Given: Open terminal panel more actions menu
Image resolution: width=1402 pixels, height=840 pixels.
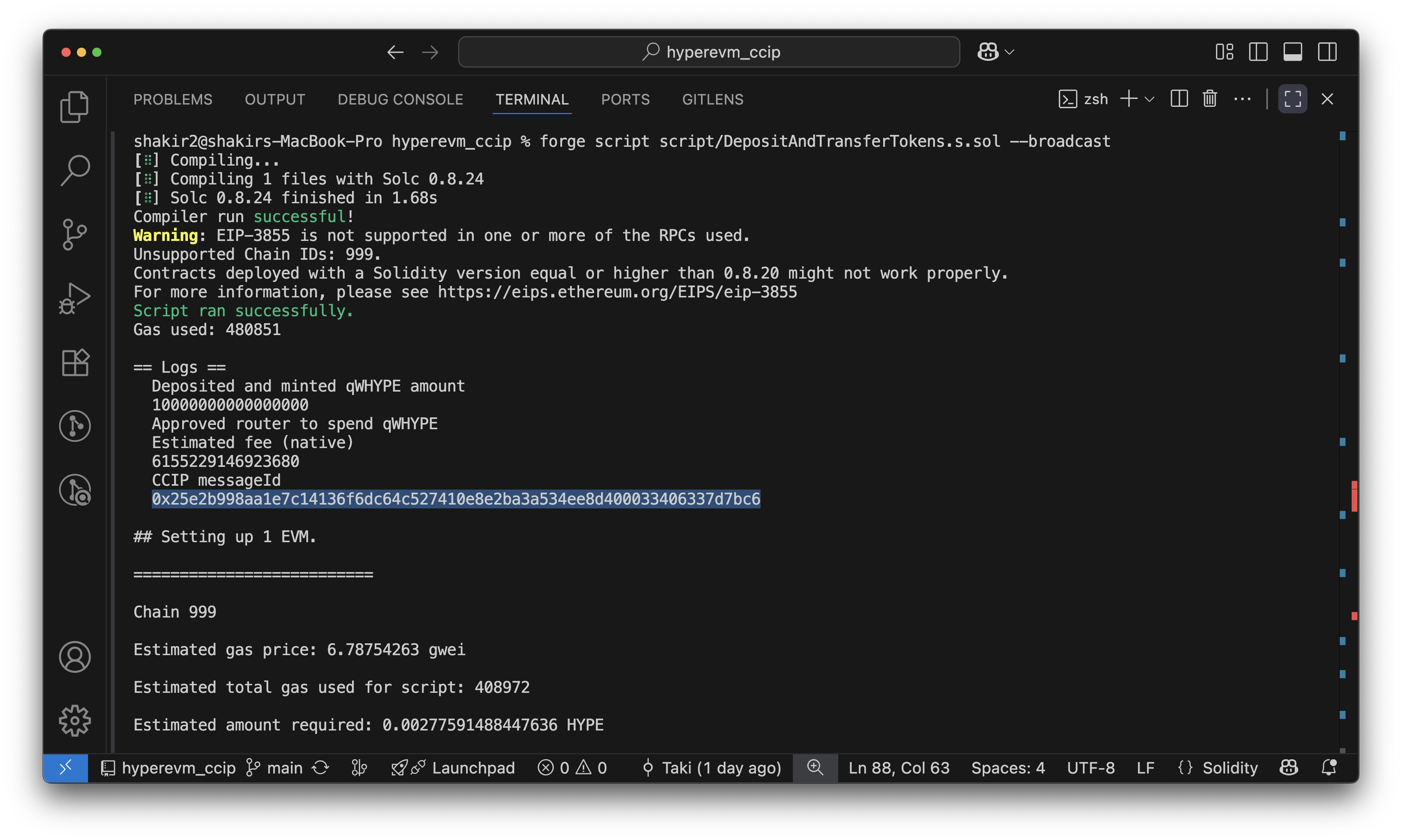Looking at the screenshot, I should click(x=1242, y=99).
